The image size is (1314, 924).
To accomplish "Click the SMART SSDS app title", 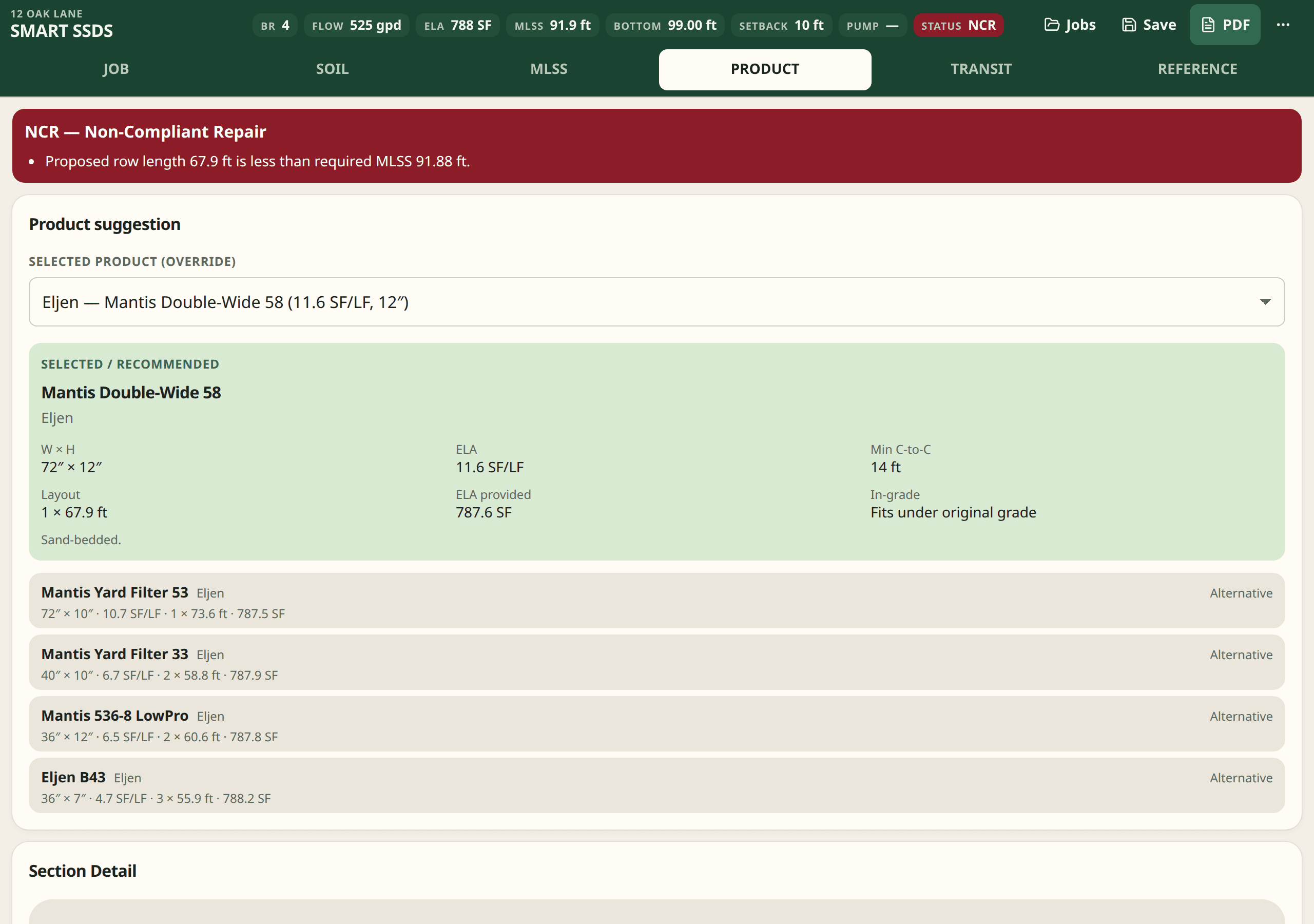I will [x=62, y=31].
